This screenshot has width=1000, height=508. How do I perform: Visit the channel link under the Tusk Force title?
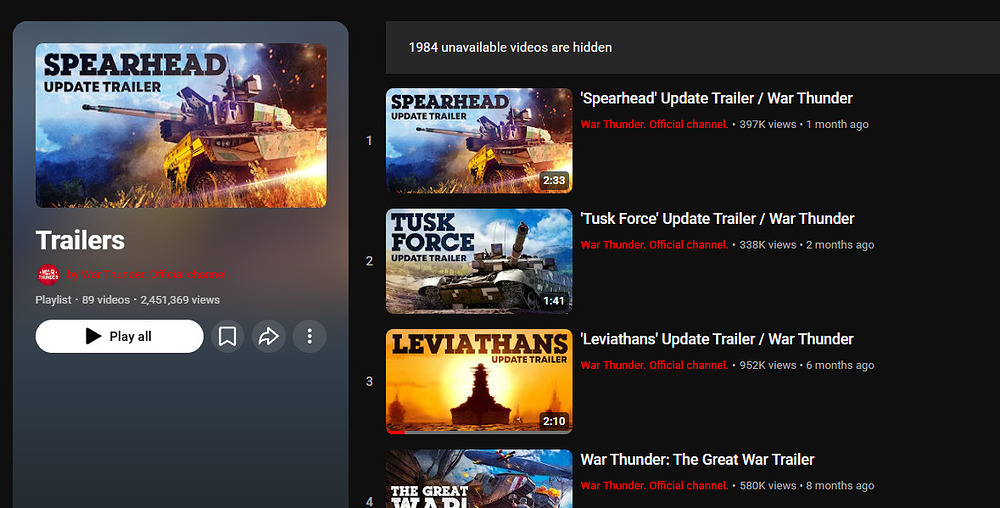click(654, 245)
